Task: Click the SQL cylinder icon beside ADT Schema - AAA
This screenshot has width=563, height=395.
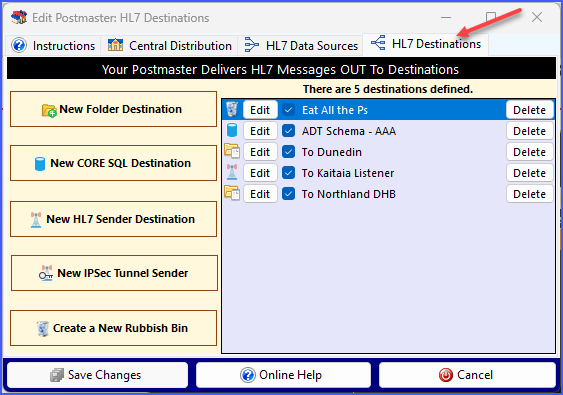Action: click(x=232, y=130)
